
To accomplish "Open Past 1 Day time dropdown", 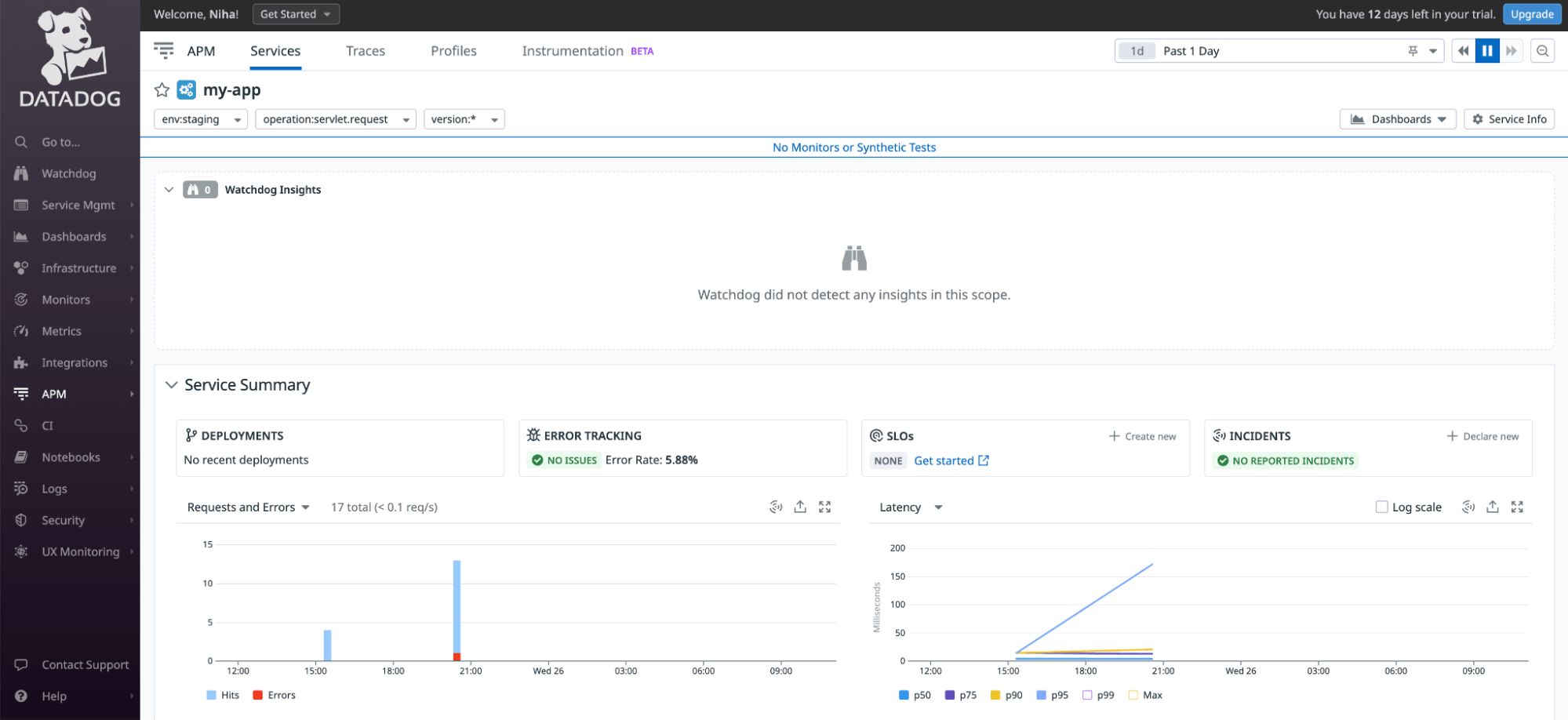I will [x=1432, y=51].
